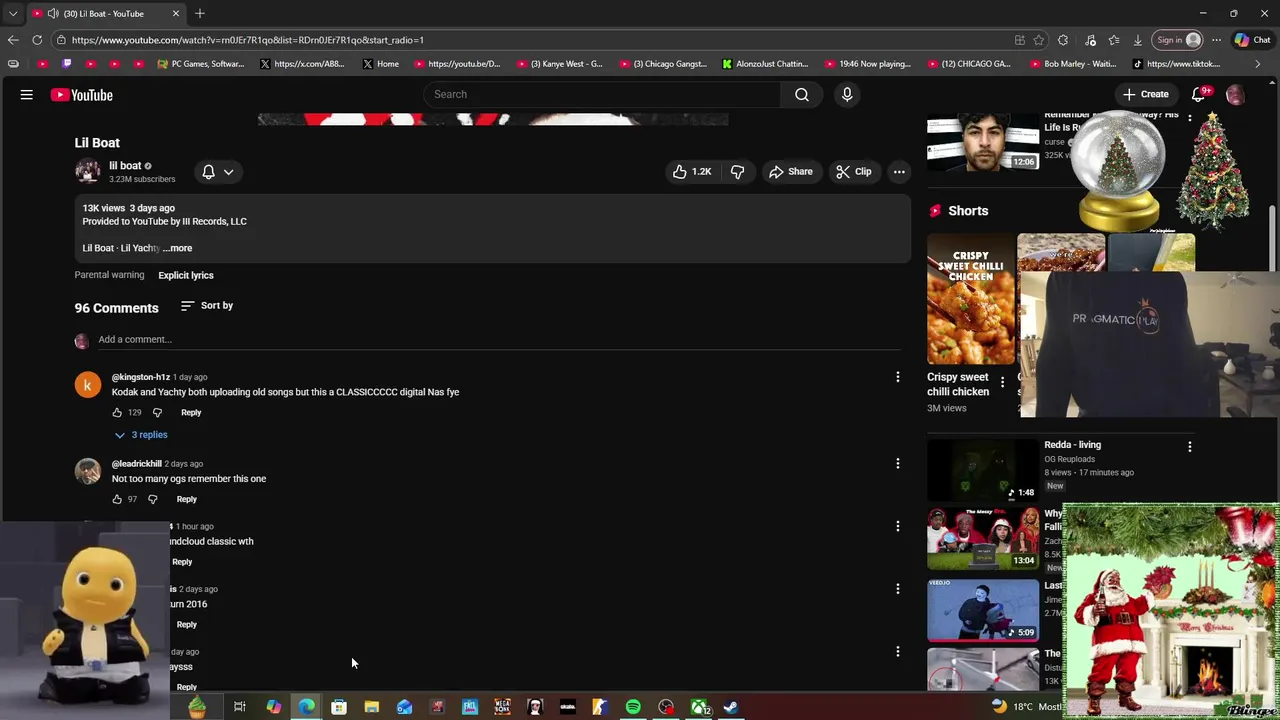This screenshot has height=720, width=1280.
Task: Open the account avatar menu
Action: click(x=1236, y=95)
